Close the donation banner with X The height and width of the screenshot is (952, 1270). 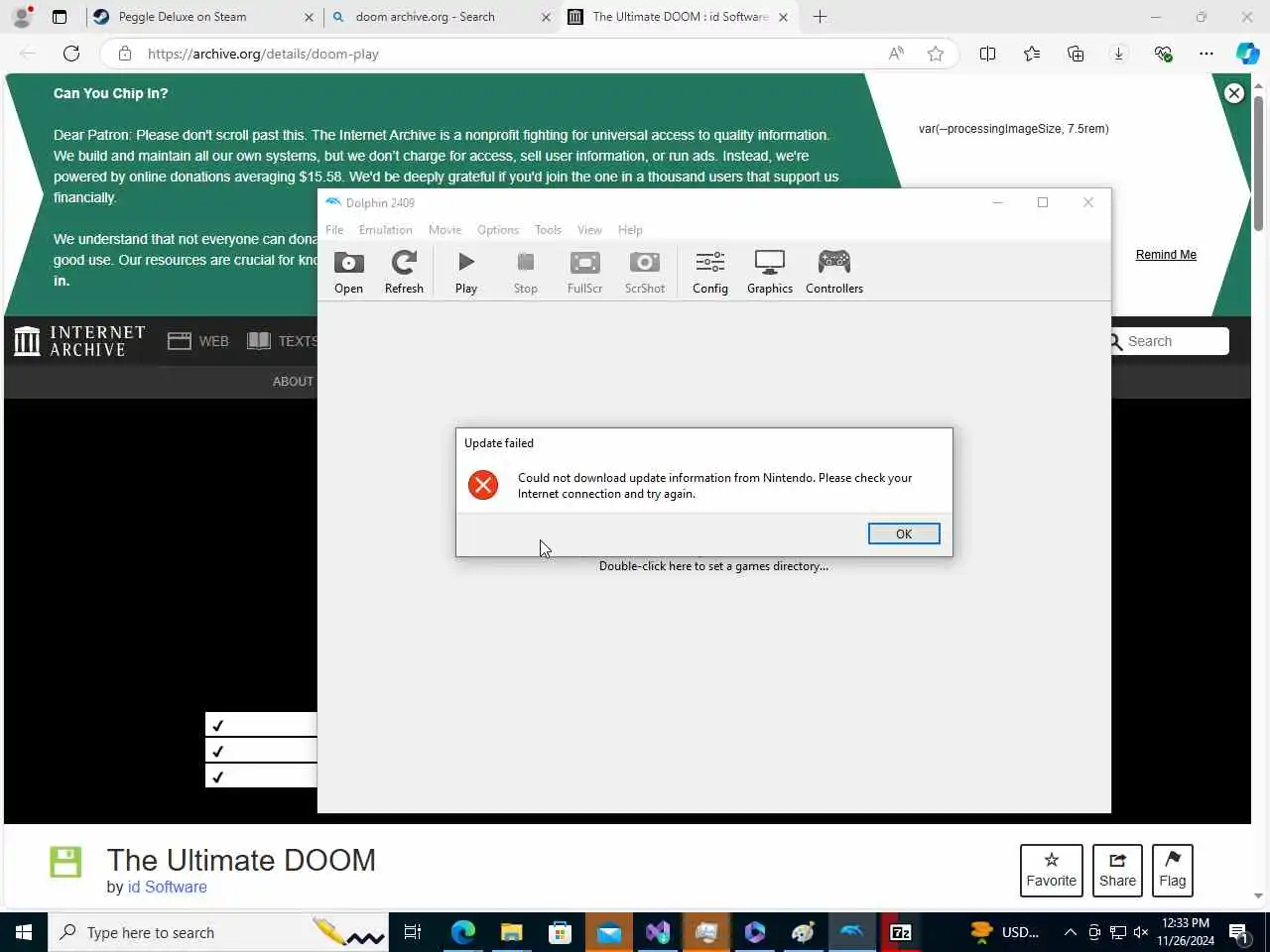click(x=1234, y=93)
